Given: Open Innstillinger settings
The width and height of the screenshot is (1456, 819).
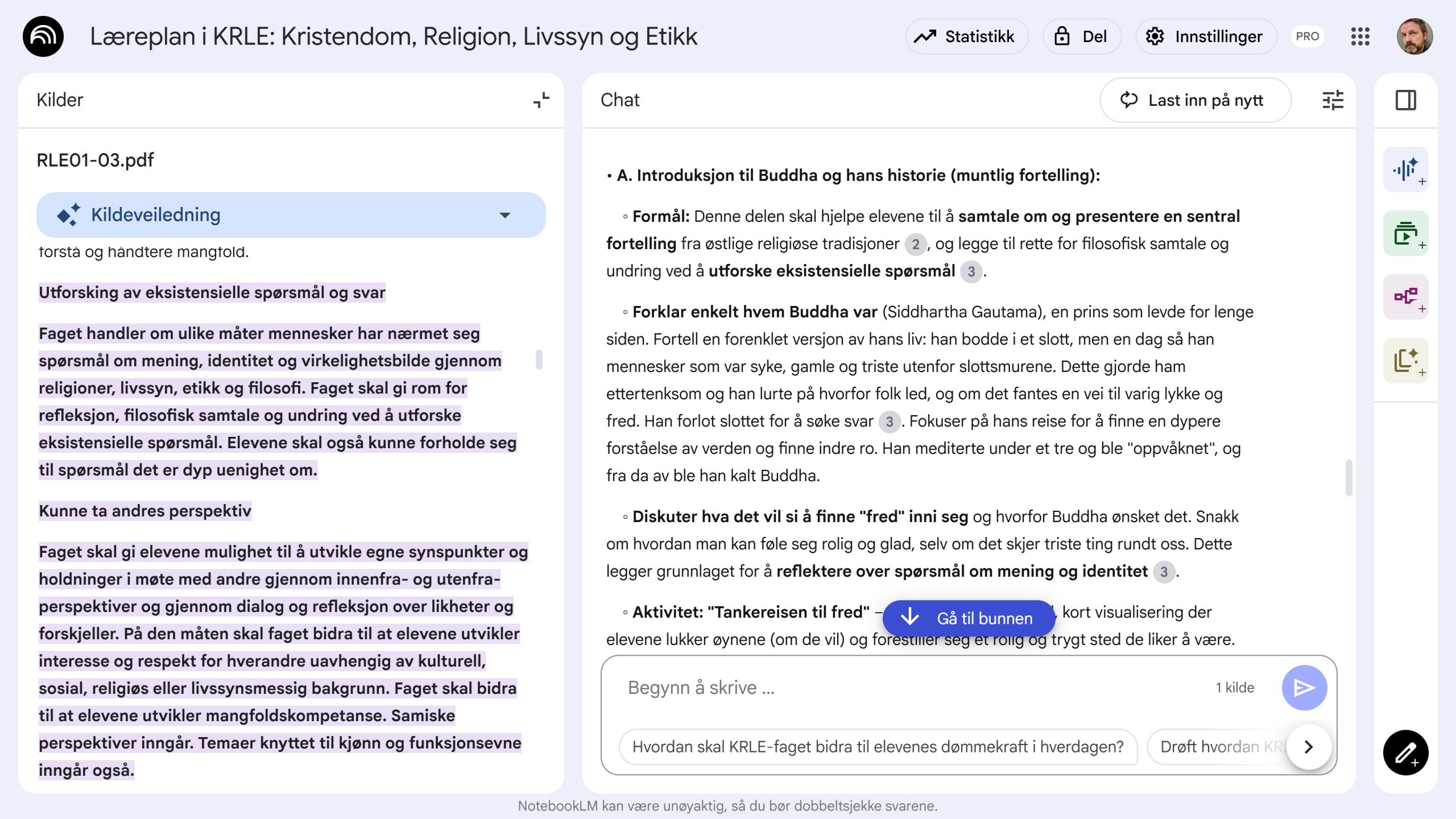Looking at the screenshot, I should pos(1206,36).
